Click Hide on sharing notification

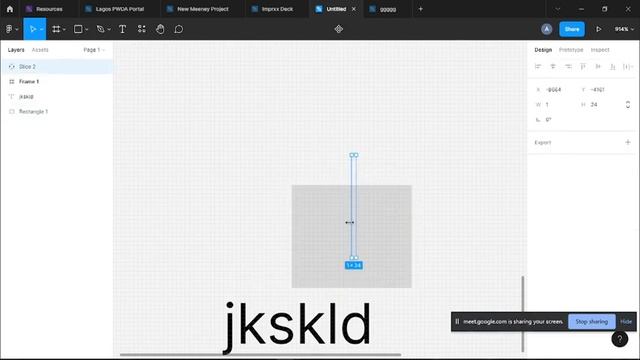(x=626, y=322)
